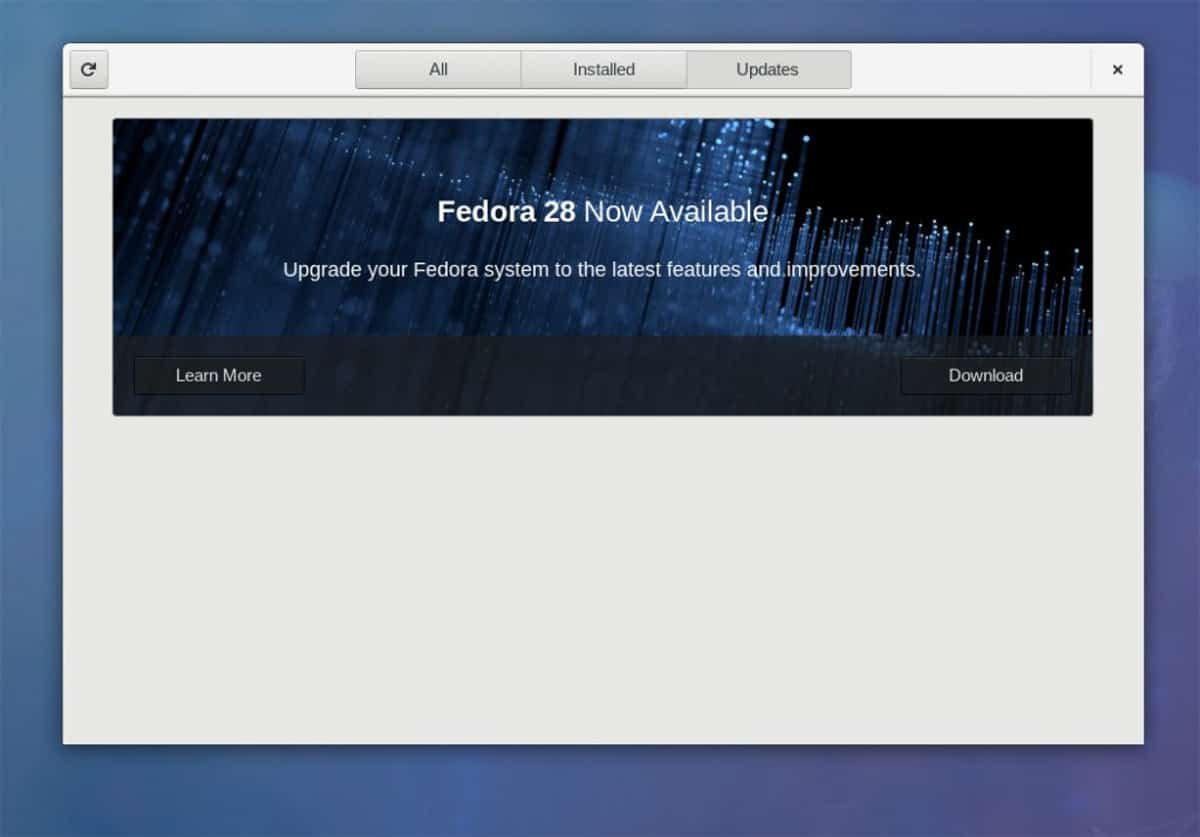Reload available updates using the circular arrow icon
This screenshot has height=837, width=1200.
(88, 69)
